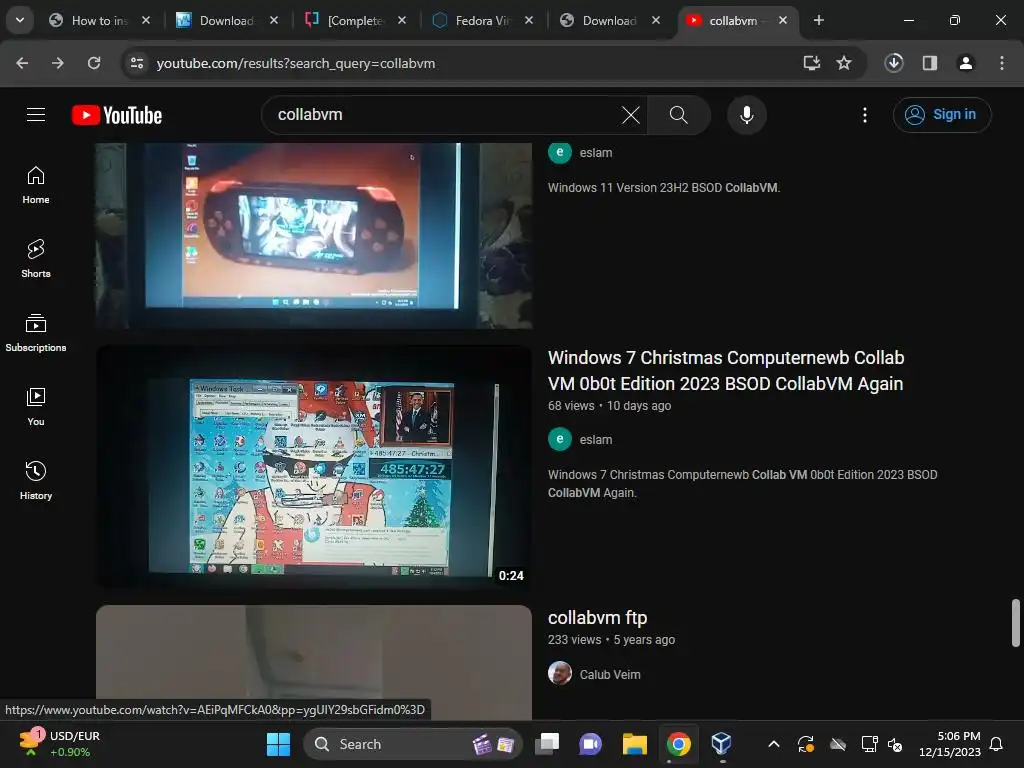Open Home in YouTube sidebar
This screenshot has width=1024, height=768.
click(36, 185)
